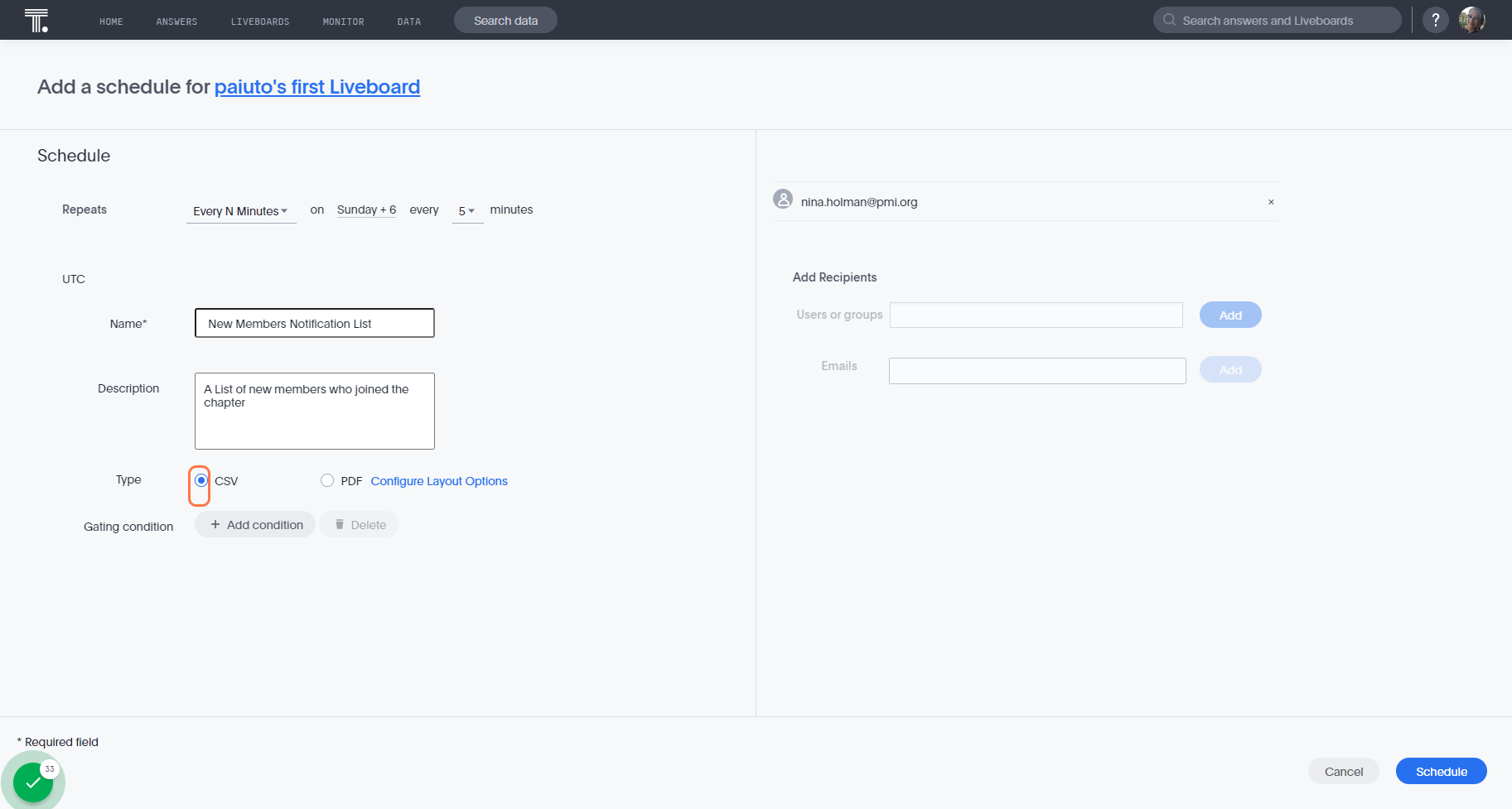Screen dimensions: 1512x809
Task: Focus the Emails input field
Action: pyautogui.click(x=1037, y=371)
